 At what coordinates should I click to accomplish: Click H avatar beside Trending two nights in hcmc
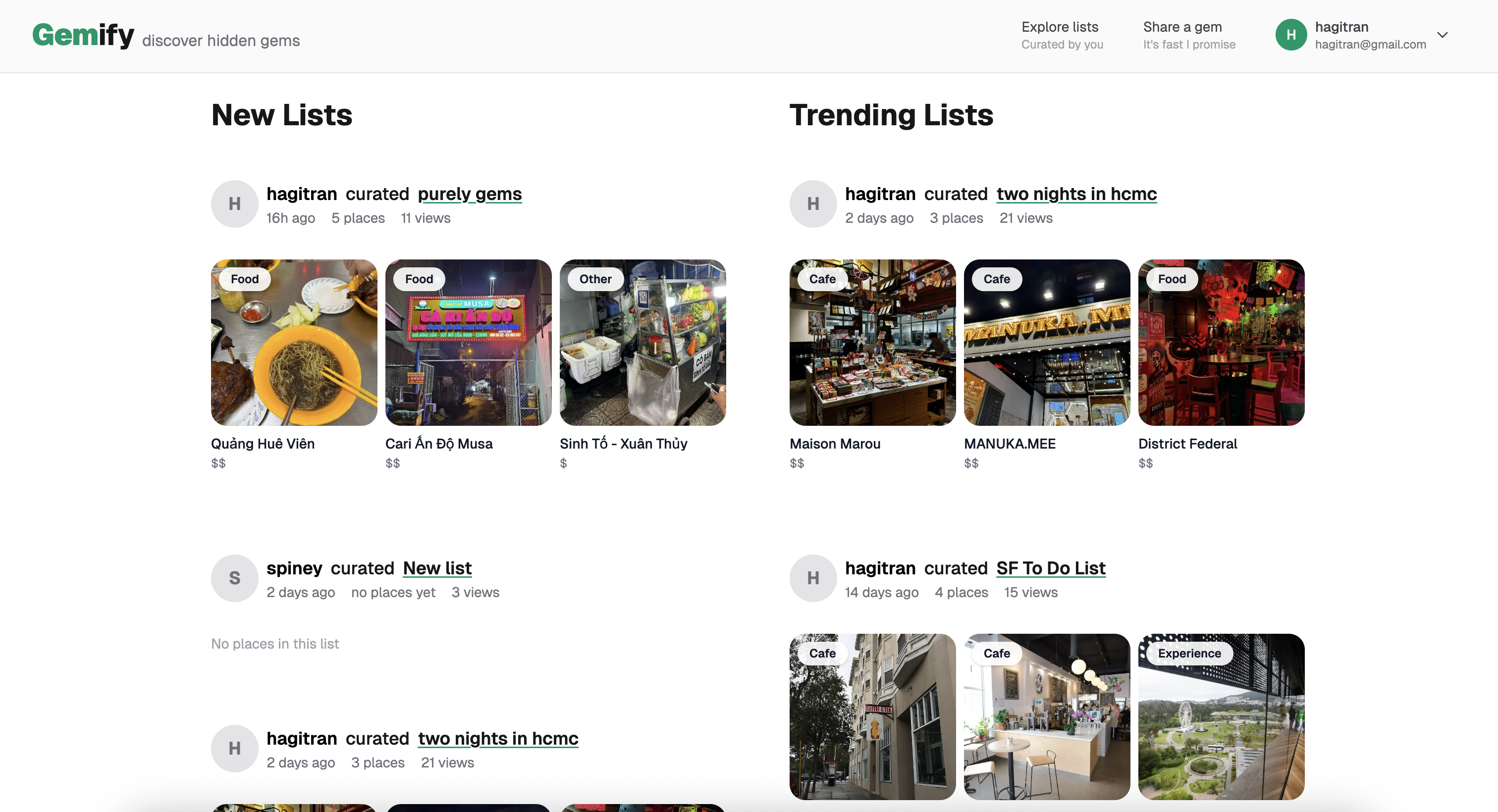[813, 203]
